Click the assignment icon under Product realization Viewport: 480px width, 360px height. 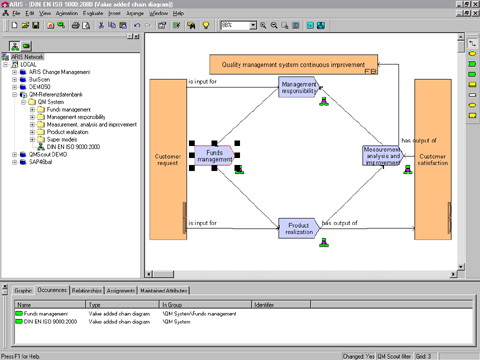coord(324,242)
